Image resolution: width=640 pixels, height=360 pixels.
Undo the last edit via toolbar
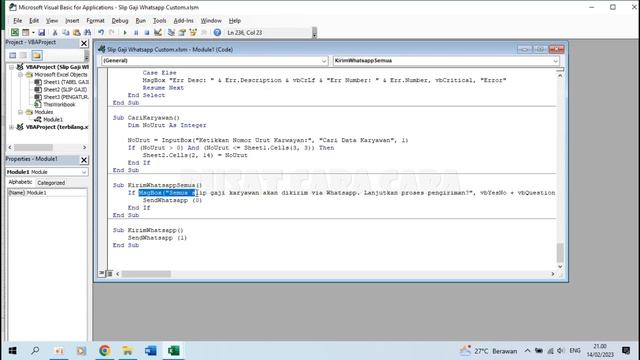pyautogui.click(x=101, y=32)
